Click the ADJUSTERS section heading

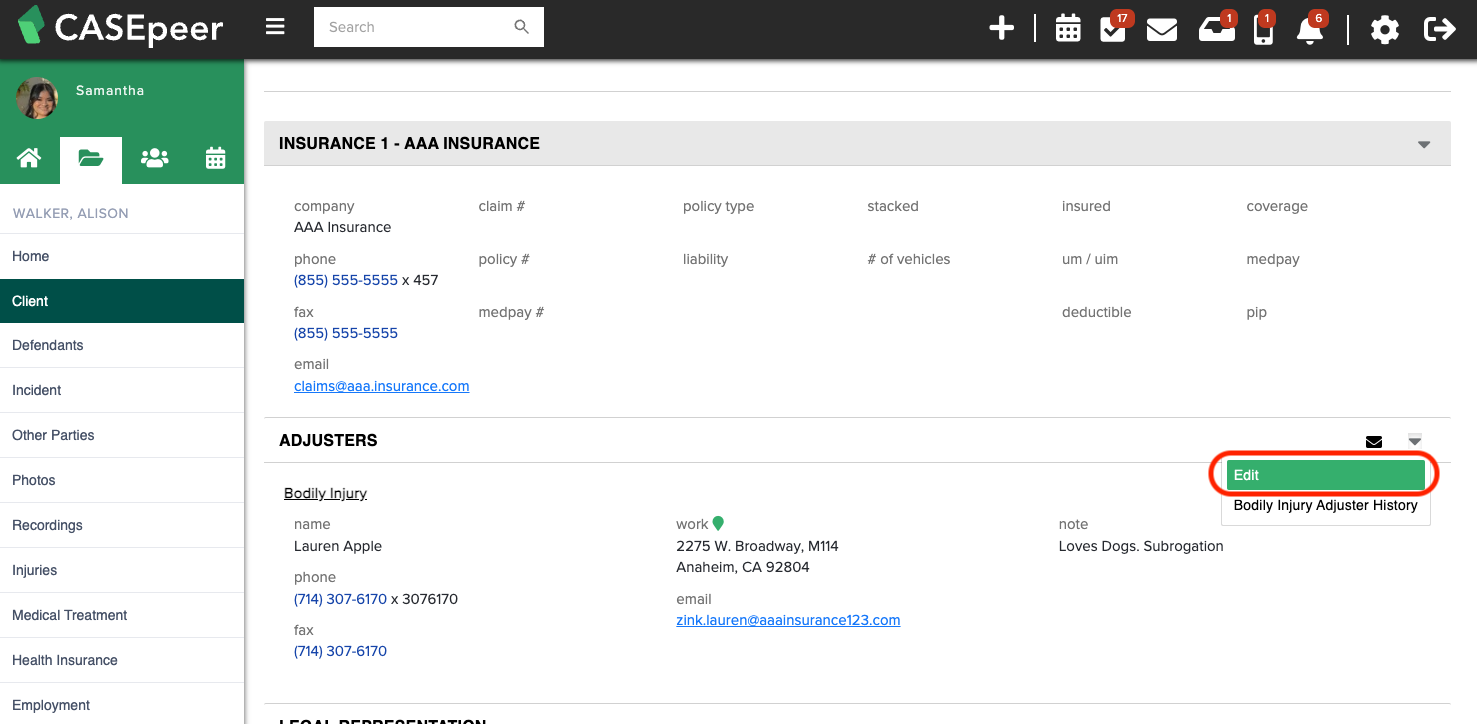(x=328, y=440)
